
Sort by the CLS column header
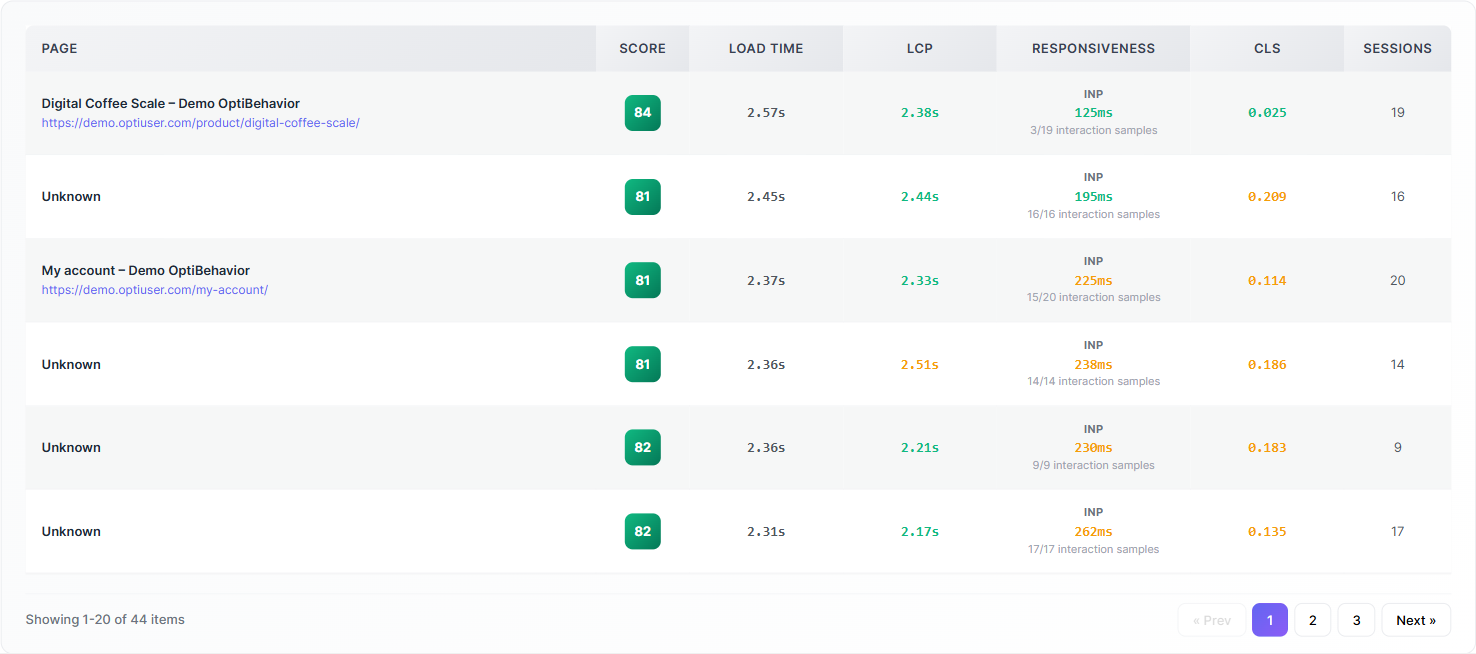1267,48
